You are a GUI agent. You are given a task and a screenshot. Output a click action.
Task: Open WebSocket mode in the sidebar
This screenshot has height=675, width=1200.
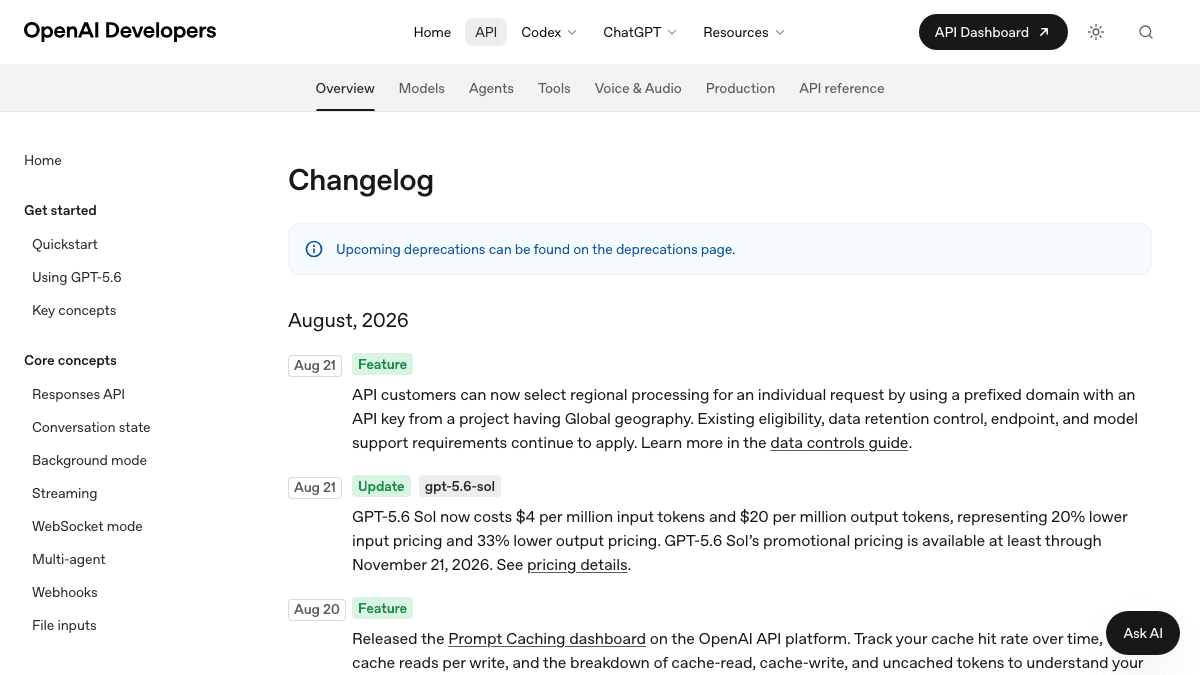pyautogui.click(x=87, y=526)
